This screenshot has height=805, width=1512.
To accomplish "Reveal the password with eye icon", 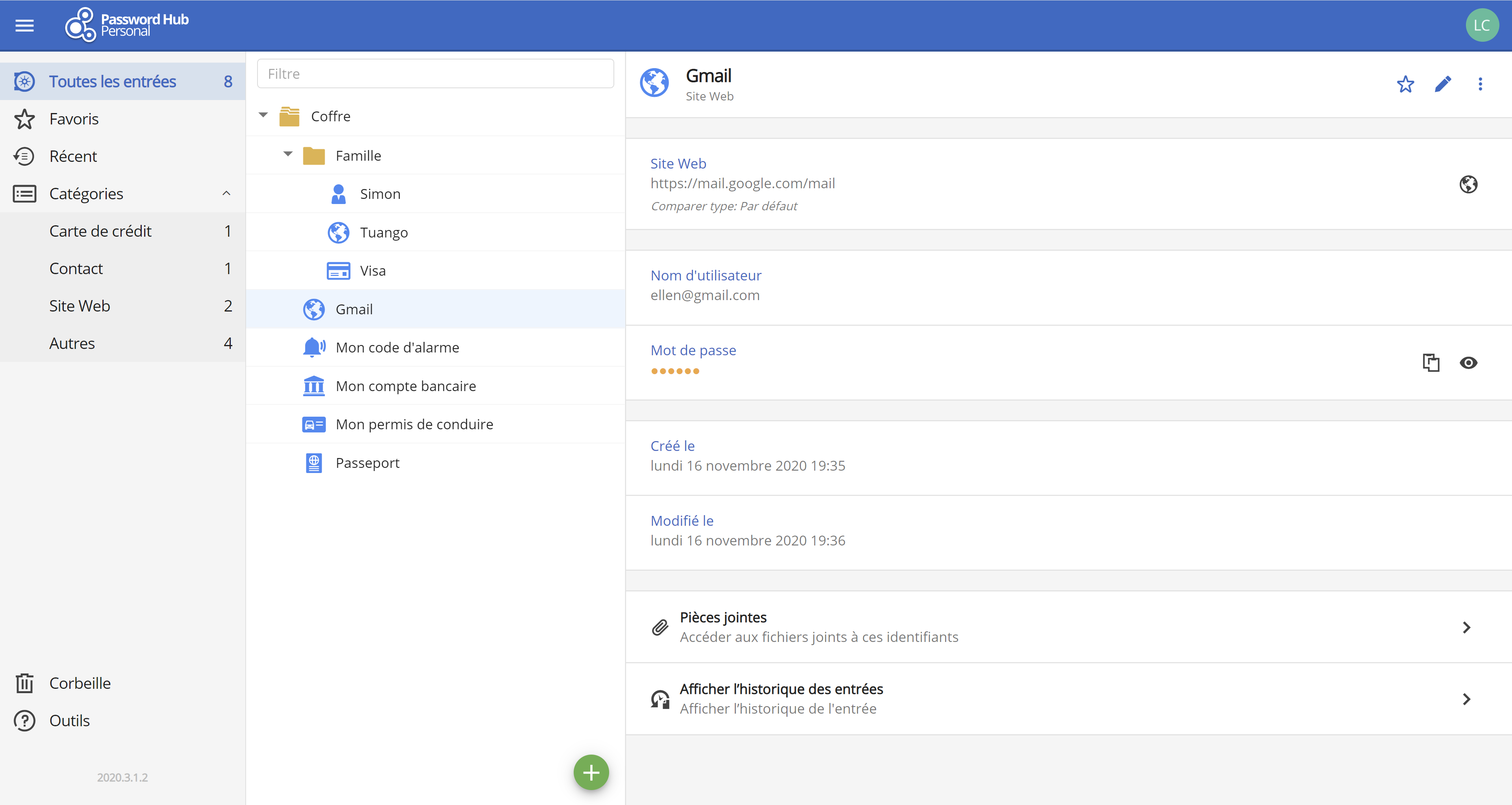I will (x=1468, y=362).
